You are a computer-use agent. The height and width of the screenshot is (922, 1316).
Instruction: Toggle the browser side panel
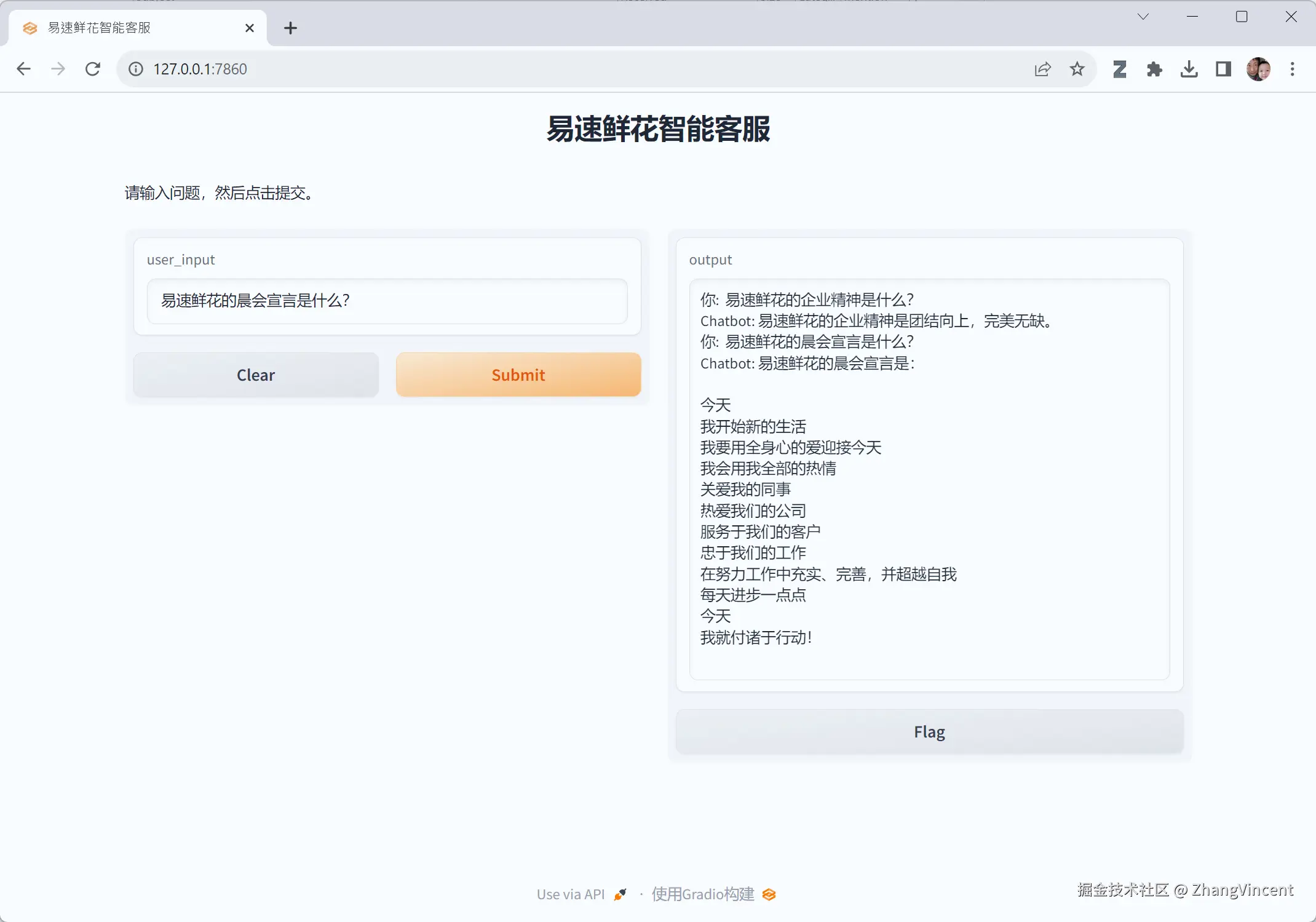(1223, 69)
